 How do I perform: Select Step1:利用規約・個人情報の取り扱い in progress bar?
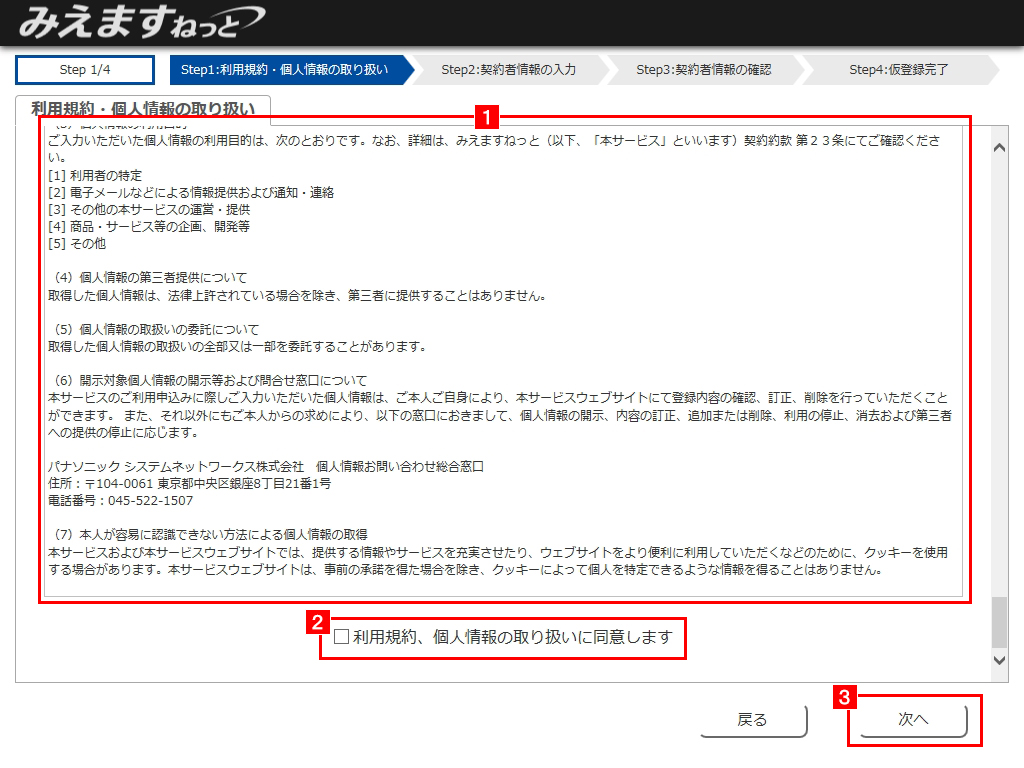pos(284,70)
